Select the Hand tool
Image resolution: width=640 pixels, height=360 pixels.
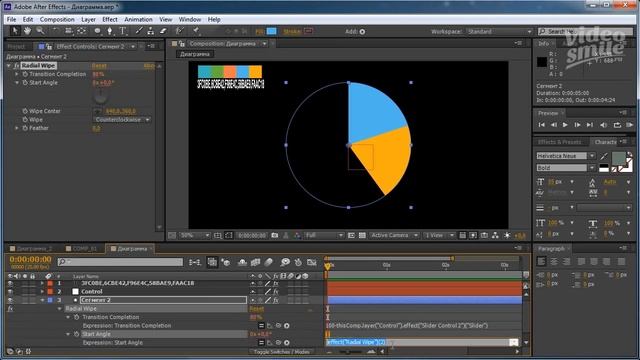pyautogui.click(x=27, y=31)
